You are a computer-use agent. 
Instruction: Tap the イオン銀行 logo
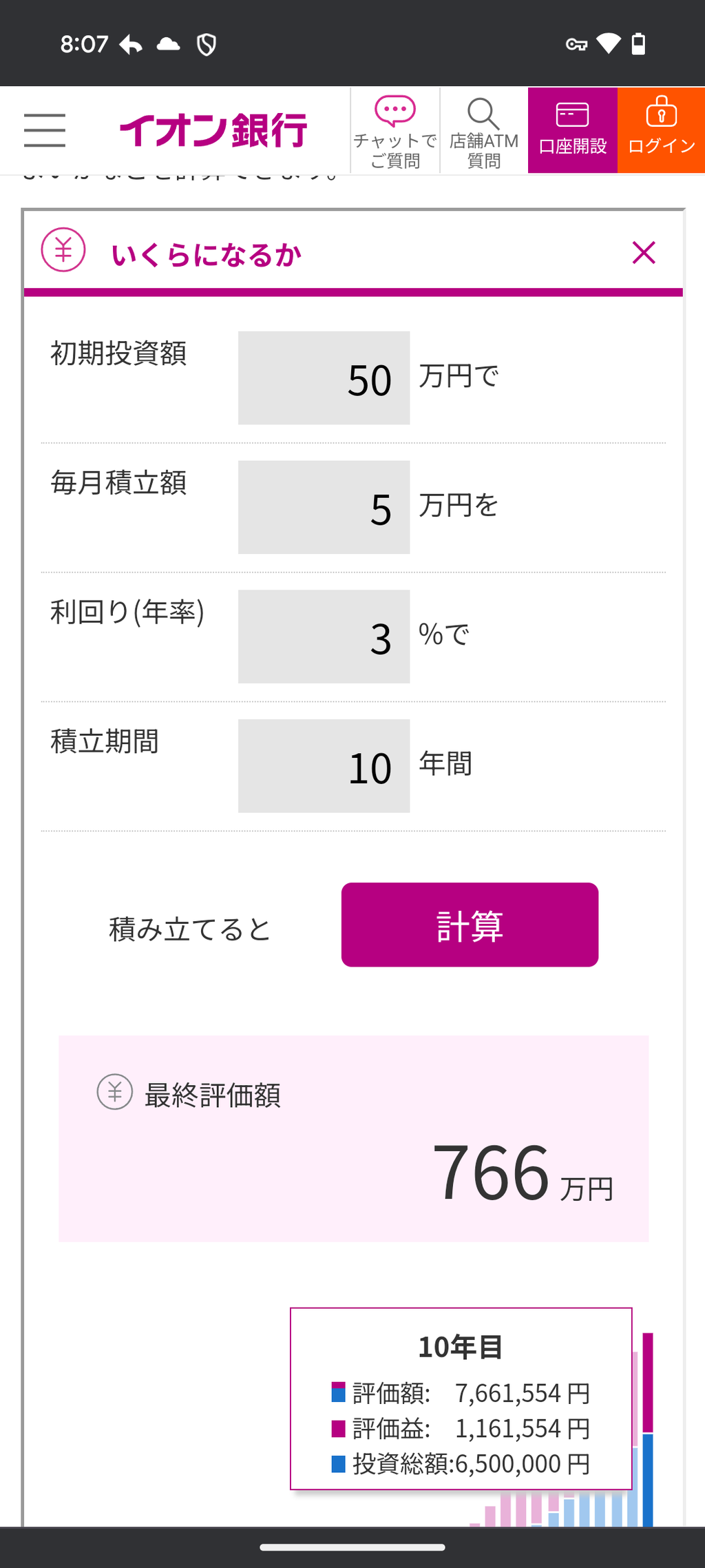[x=213, y=130]
